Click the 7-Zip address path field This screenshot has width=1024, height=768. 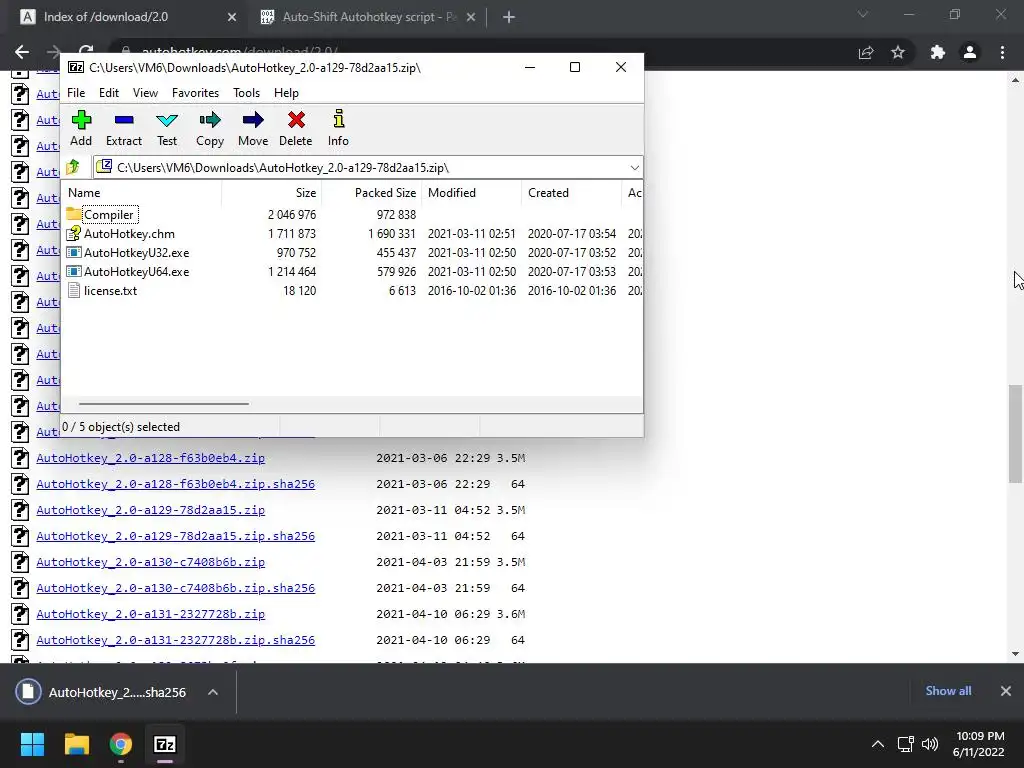[x=368, y=168]
